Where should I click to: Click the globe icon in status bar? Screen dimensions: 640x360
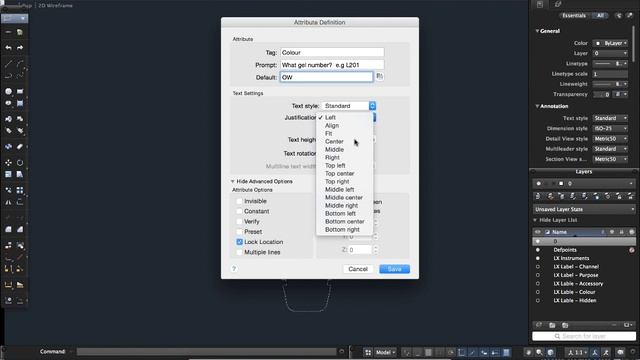pos(551,352)
